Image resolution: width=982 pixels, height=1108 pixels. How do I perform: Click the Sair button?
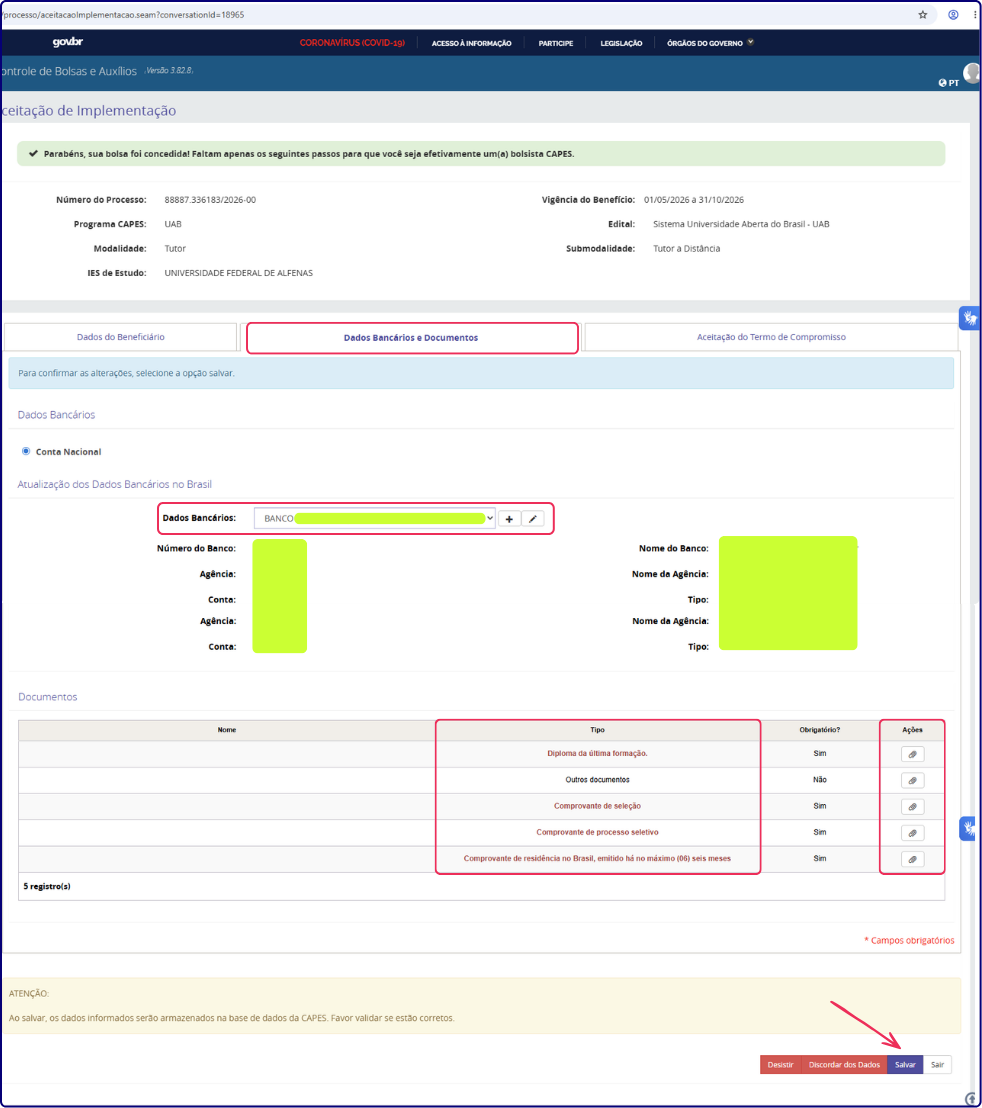pos(937,1064)
